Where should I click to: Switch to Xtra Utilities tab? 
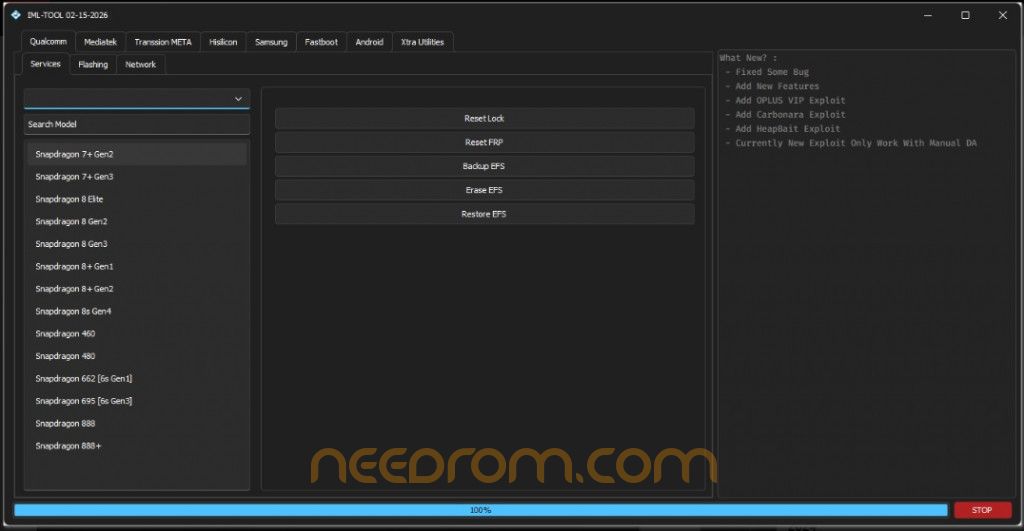pos(423,42)
